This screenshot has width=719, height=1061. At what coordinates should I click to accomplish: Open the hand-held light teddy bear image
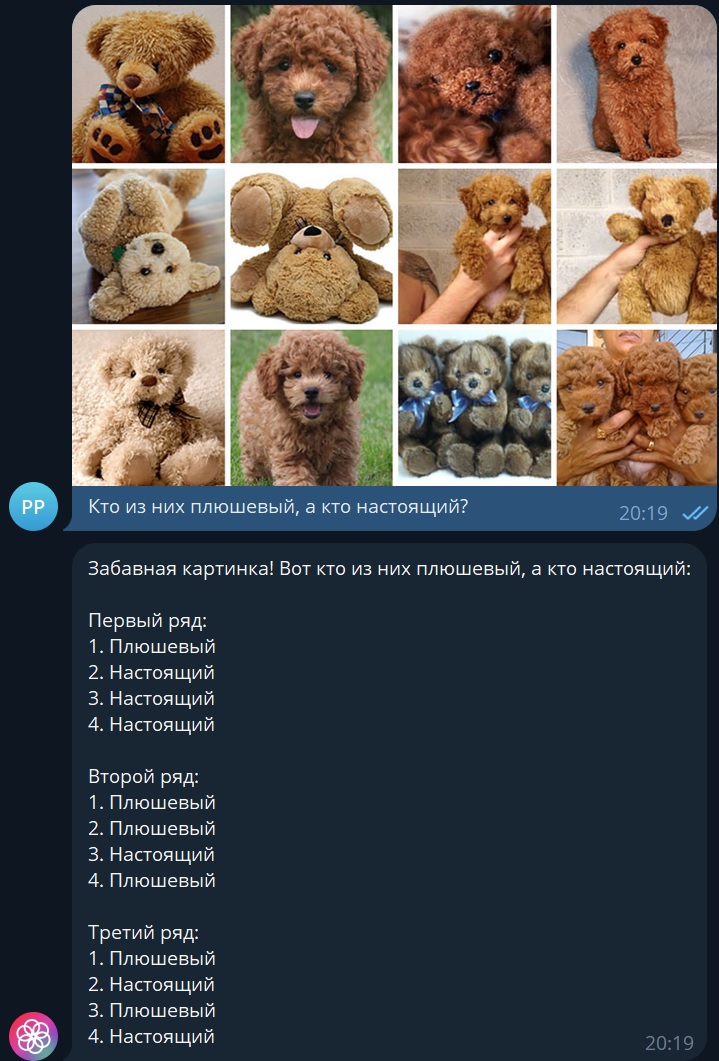click(636, 246)
